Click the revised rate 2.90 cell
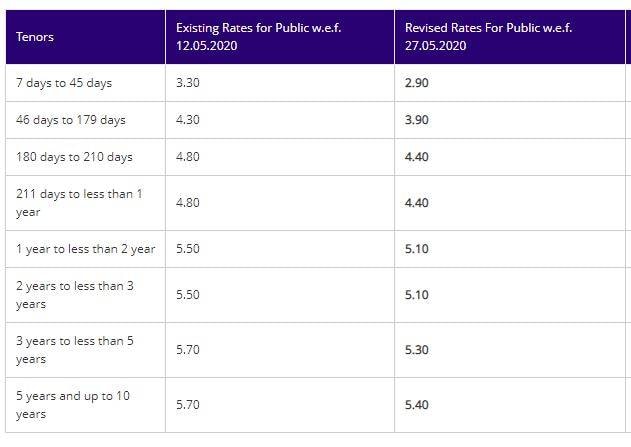Image resolution: width=631 pixels, height=447 pixels. [417, 83]
